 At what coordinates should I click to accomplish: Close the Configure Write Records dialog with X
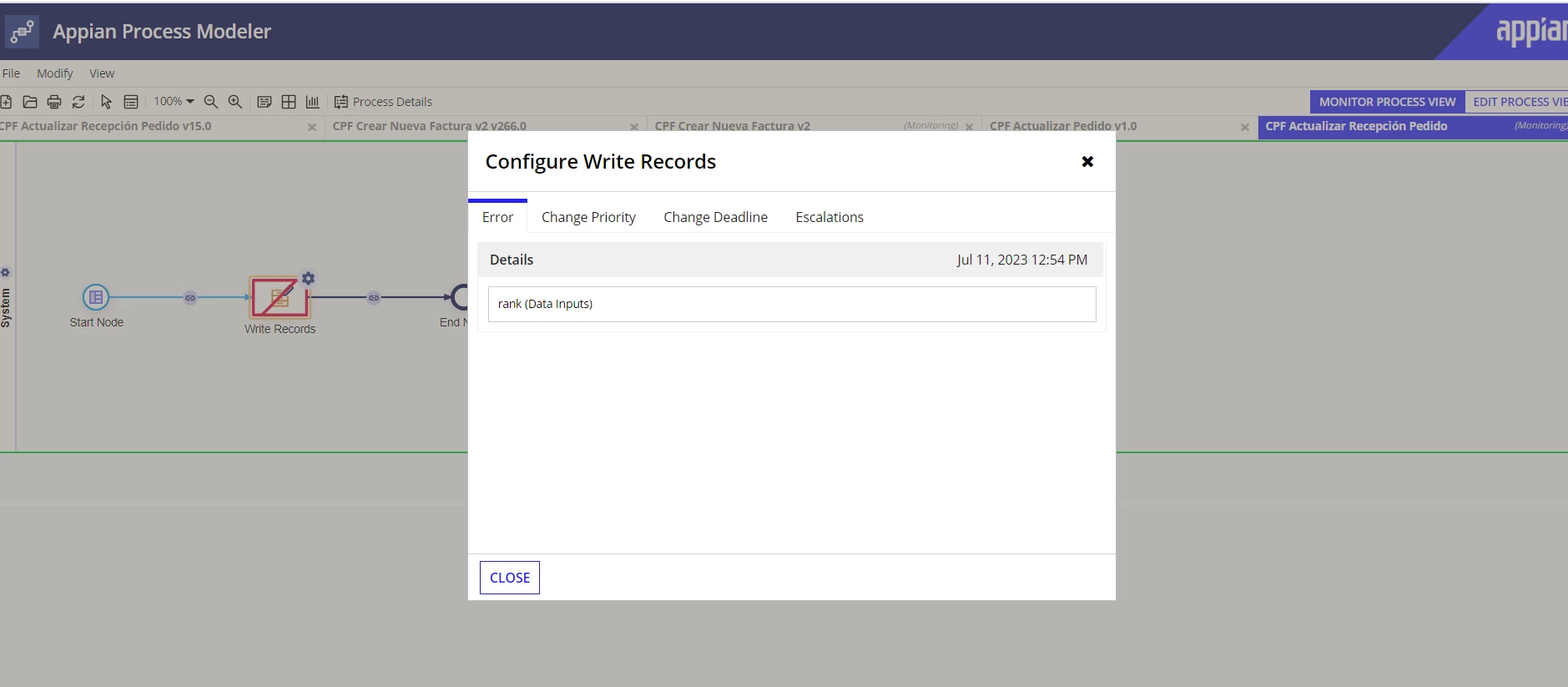coord(1087,161)
